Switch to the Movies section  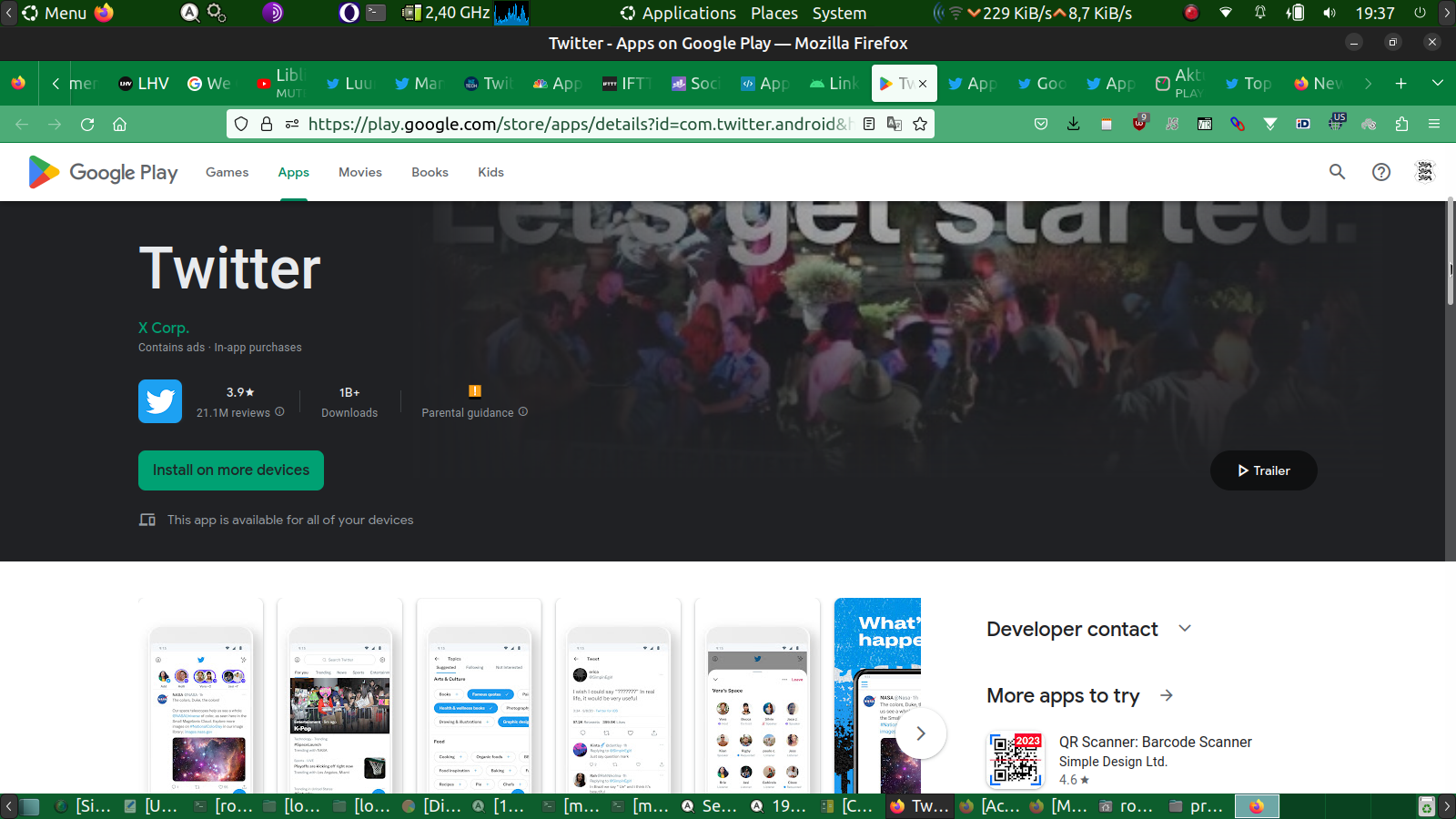pos(360,172)
